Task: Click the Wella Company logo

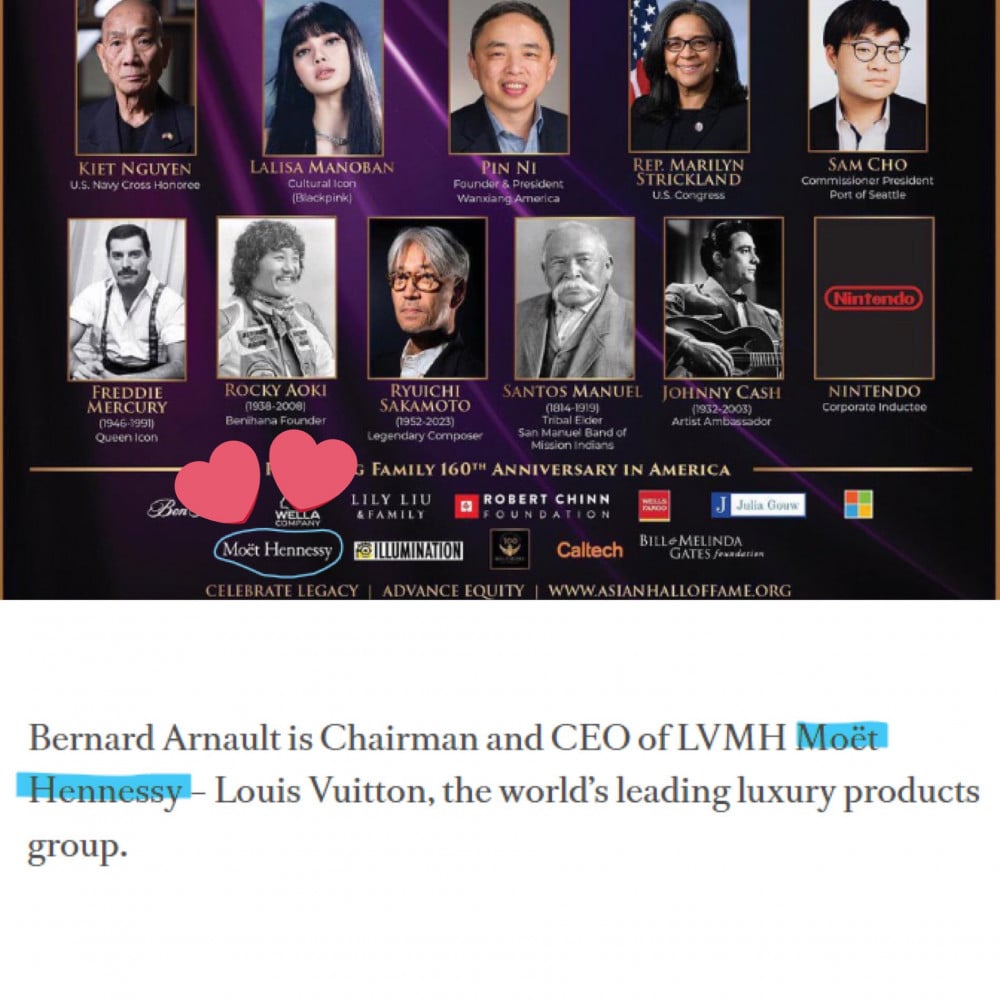Action: pyautogui.click(x=297, y=513)
